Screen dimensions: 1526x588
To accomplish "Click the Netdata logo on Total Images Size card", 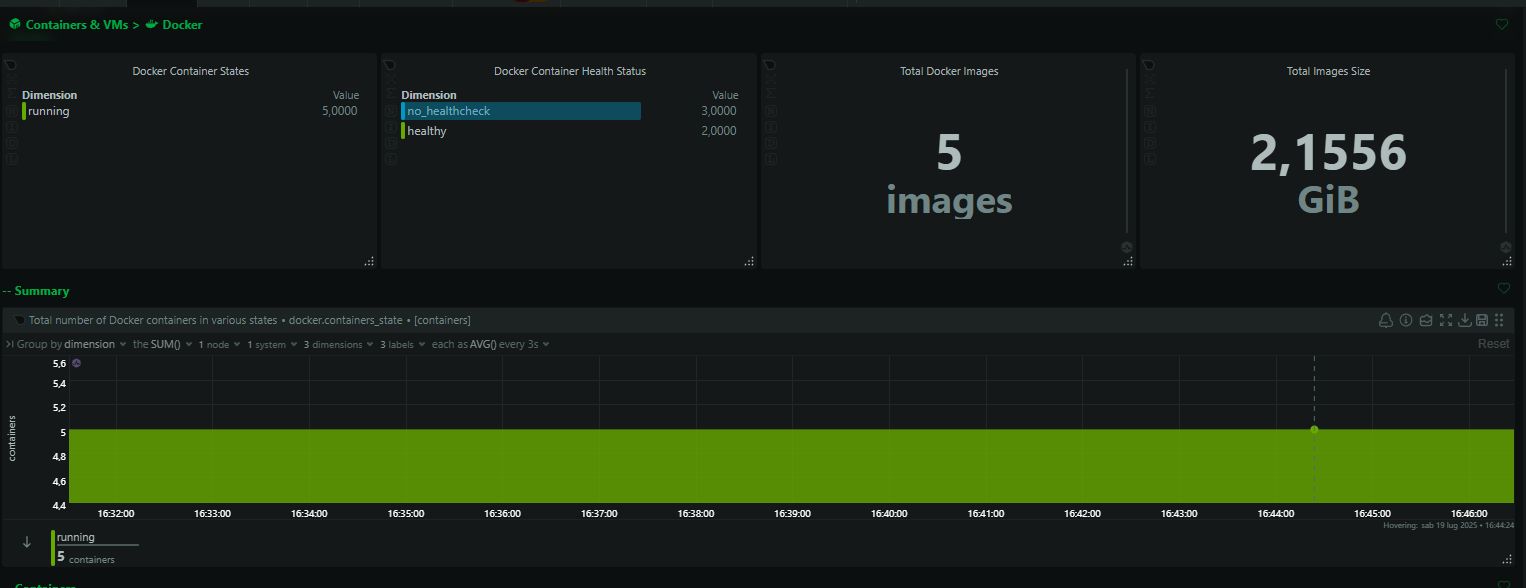I will tap(1150, 65).
